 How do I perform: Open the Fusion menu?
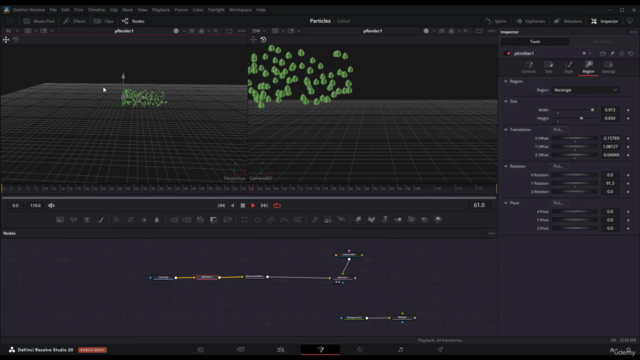181,10
